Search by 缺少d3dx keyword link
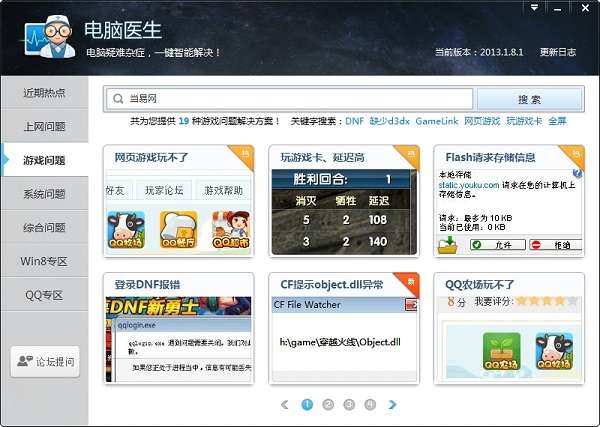 click(390, 121)
